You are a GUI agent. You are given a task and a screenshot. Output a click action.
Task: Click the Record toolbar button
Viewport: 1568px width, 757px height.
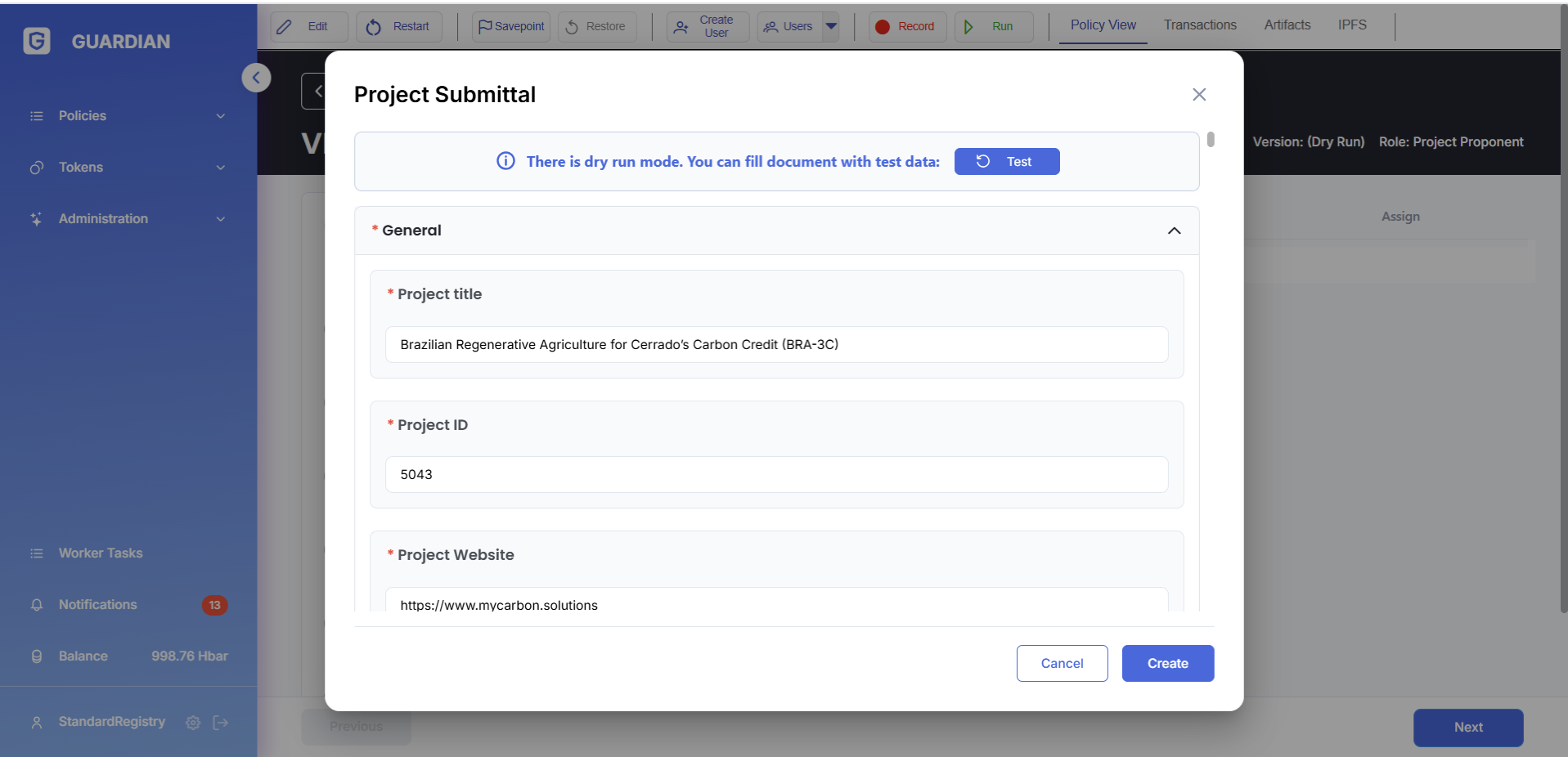[x=906, y=26]
